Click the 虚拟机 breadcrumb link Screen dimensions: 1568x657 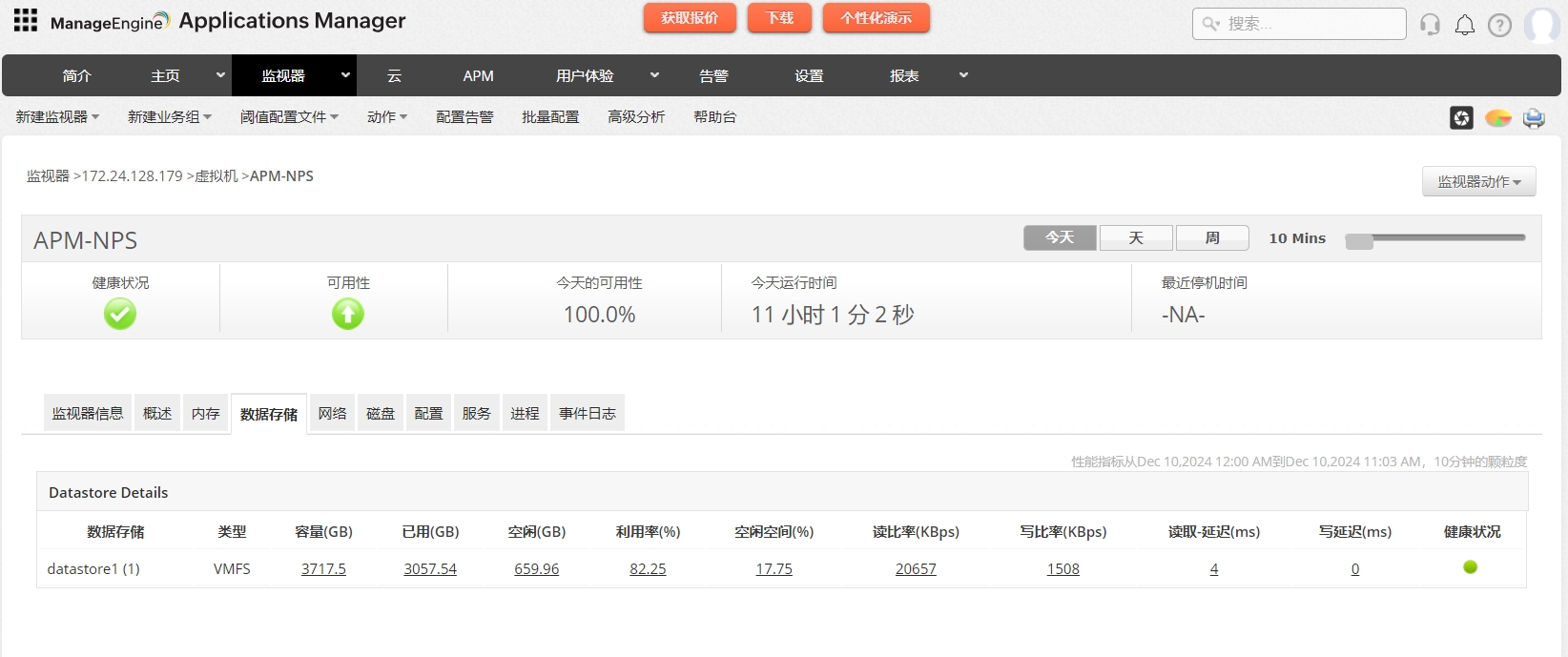[217, 176]
